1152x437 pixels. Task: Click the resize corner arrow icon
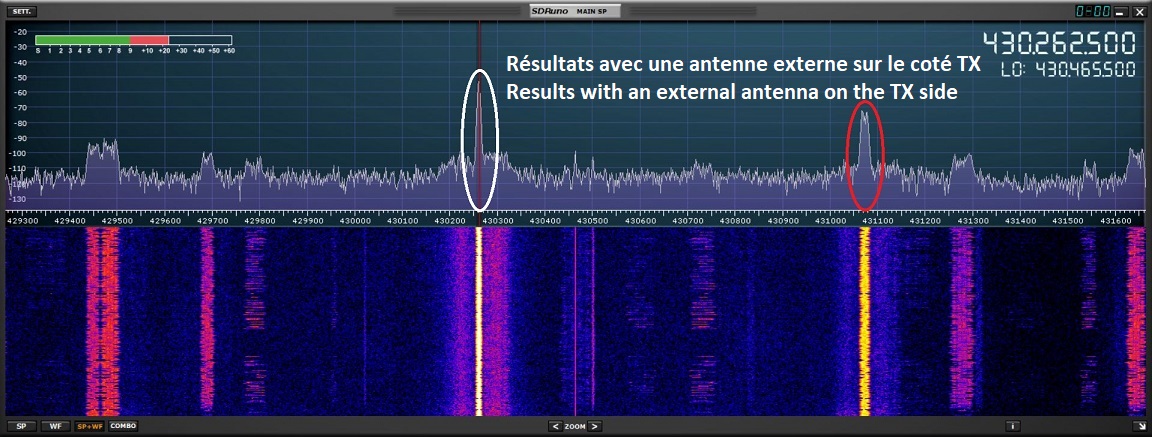click(x=1139, y=426)
